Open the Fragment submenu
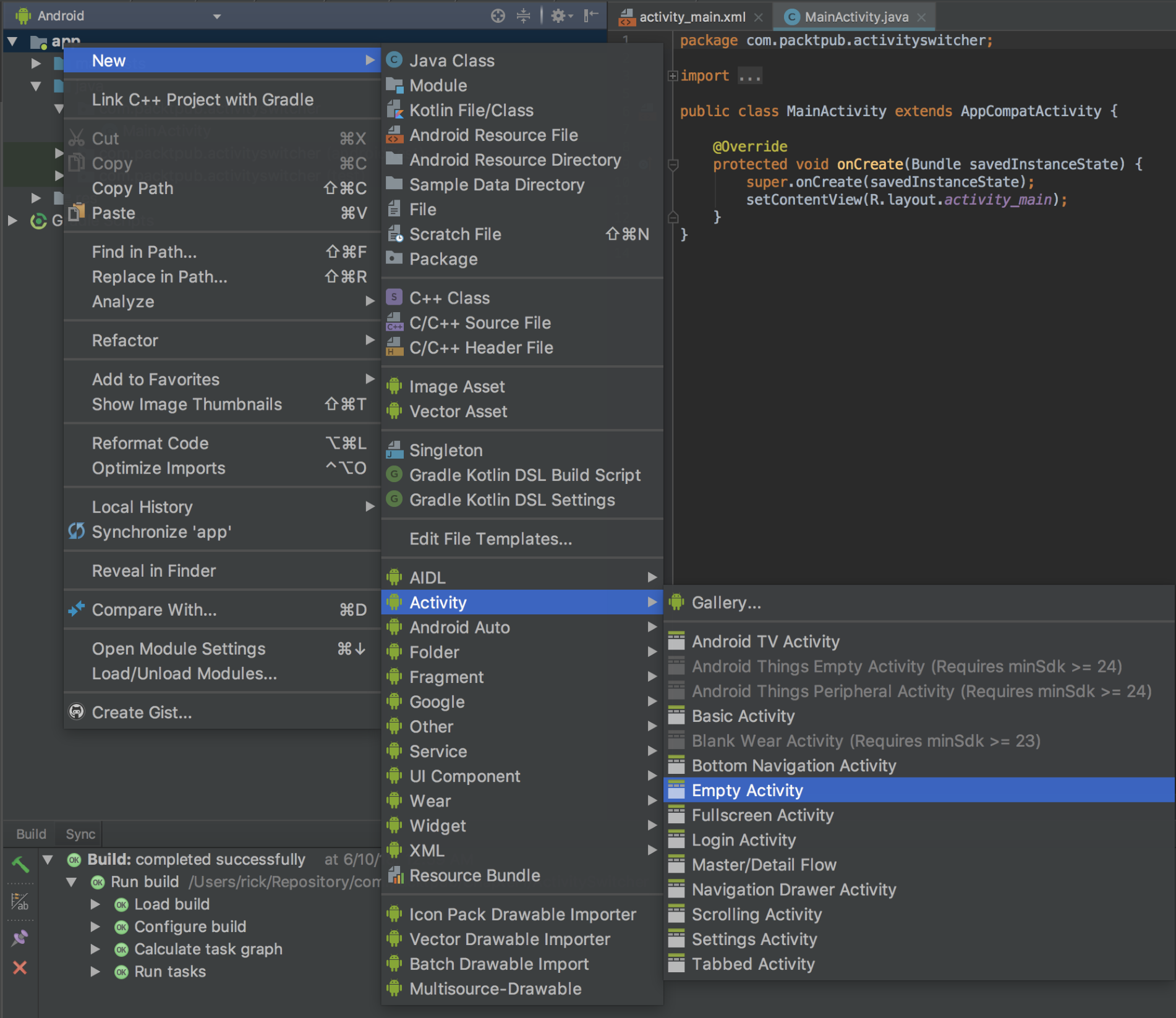Viewport: 1176px width, 1018px height. [522, 677]
